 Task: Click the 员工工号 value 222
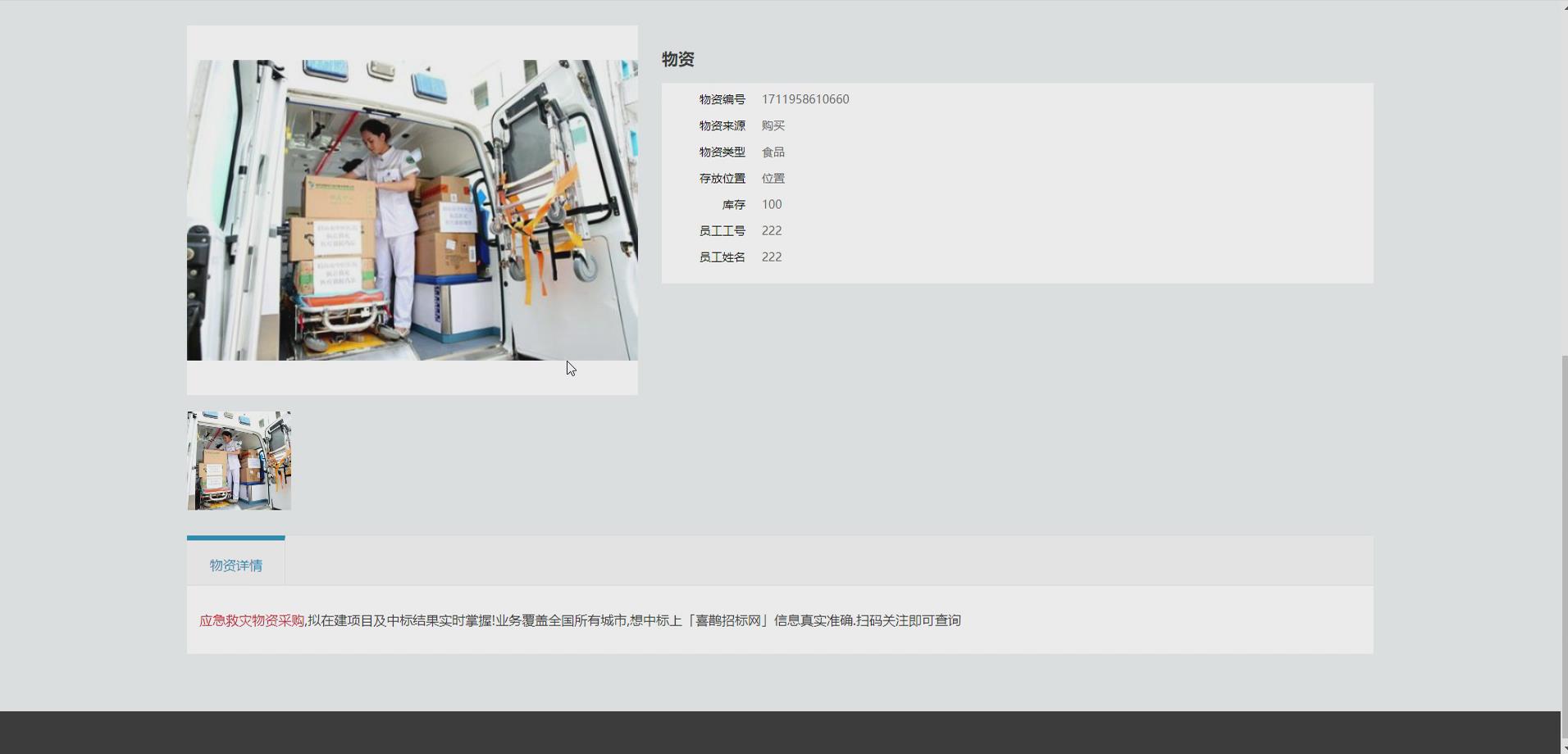[772, 230]
